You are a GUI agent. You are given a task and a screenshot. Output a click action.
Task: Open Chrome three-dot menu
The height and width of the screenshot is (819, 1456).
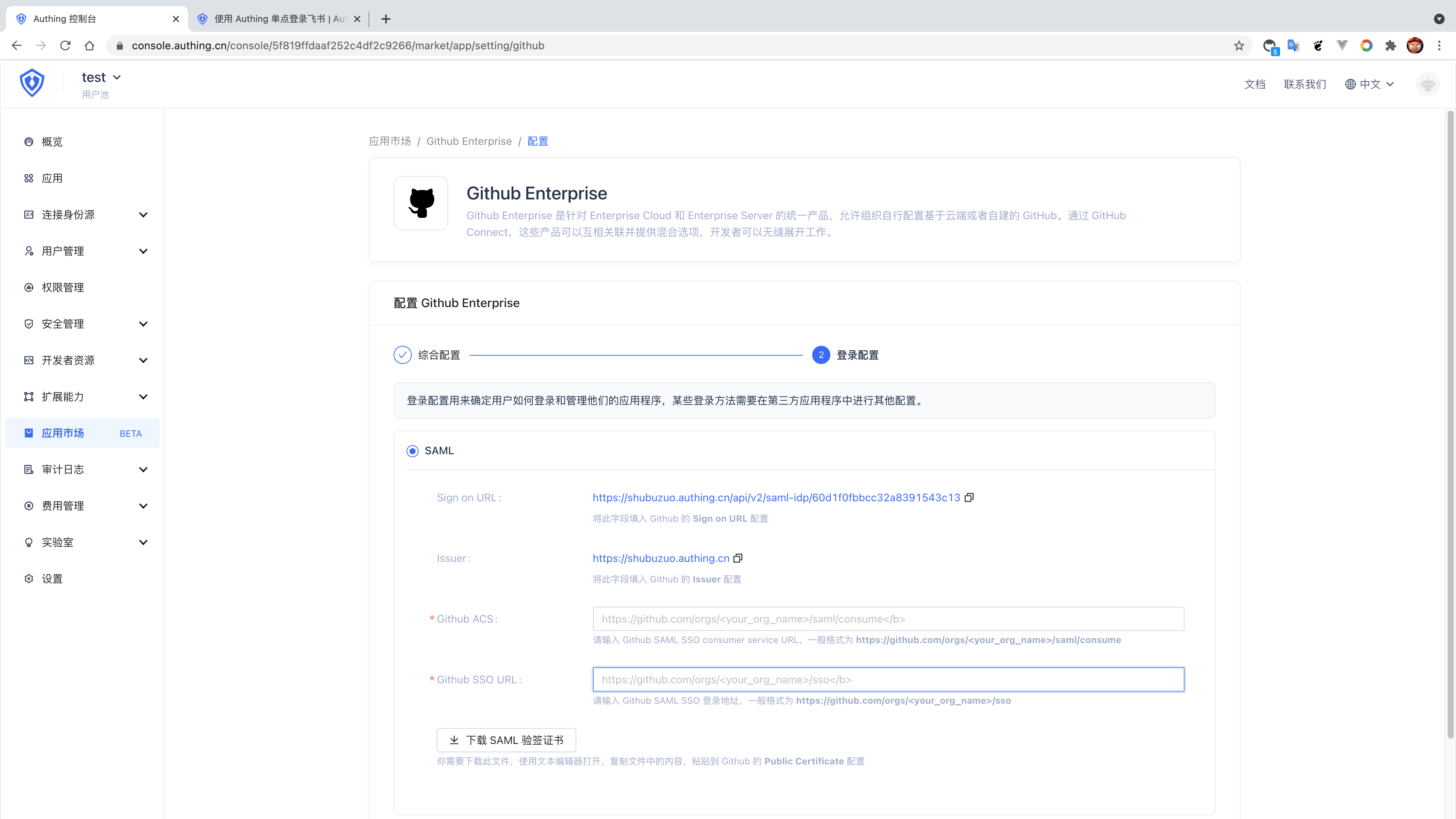point(1439,46)
